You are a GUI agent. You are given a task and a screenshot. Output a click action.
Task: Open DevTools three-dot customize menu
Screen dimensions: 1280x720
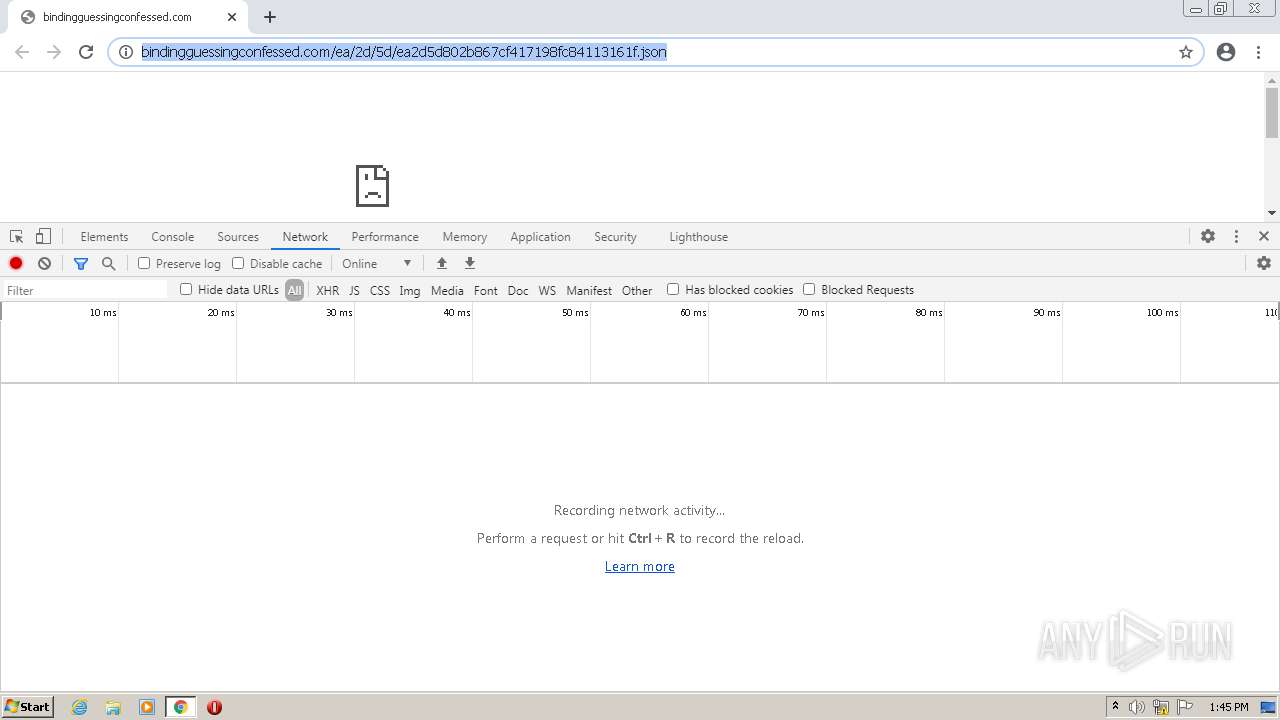[1236, 236]
